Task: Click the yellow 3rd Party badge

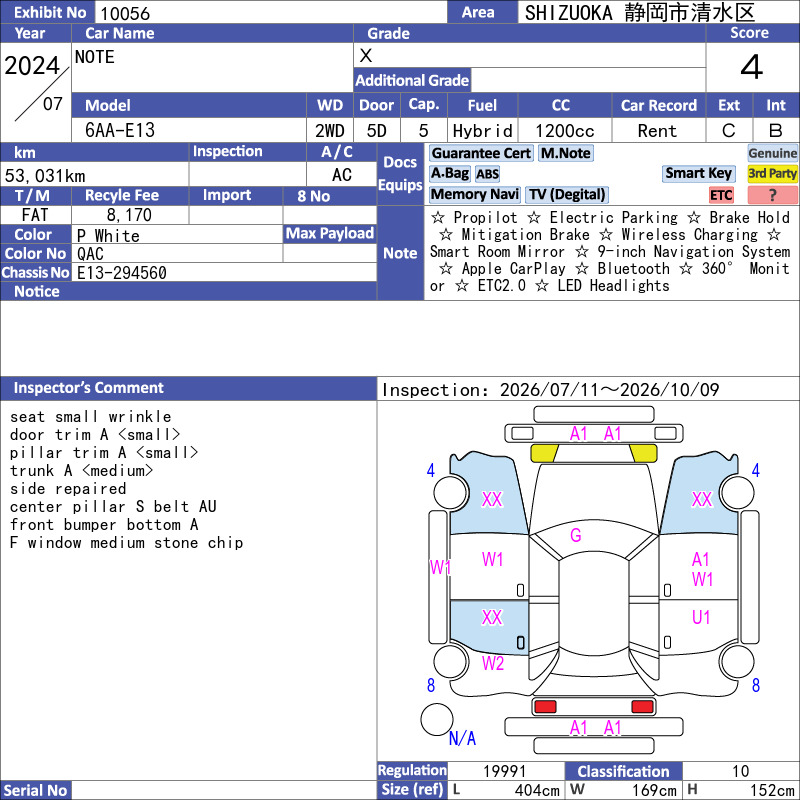Action: (772, 174)
